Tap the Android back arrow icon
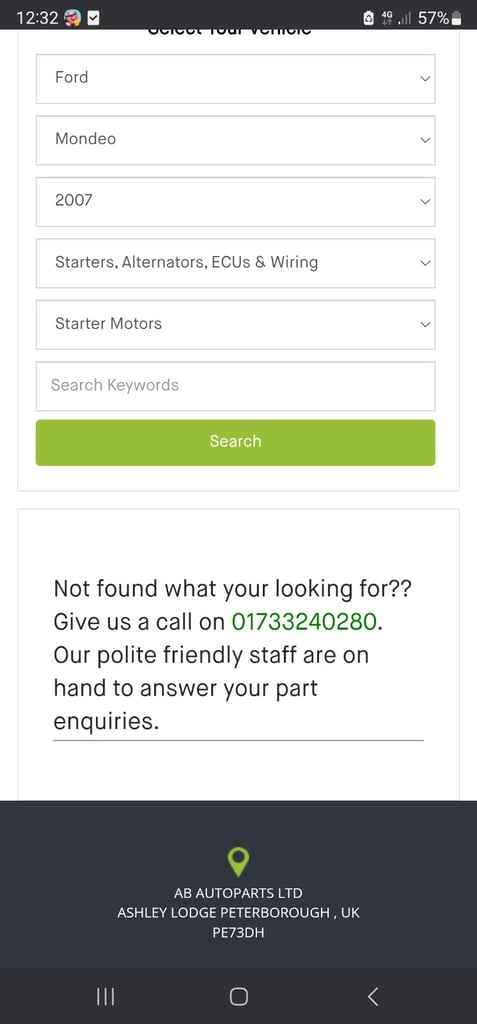This screenshot has width=477, height=1024. point(372,996)
